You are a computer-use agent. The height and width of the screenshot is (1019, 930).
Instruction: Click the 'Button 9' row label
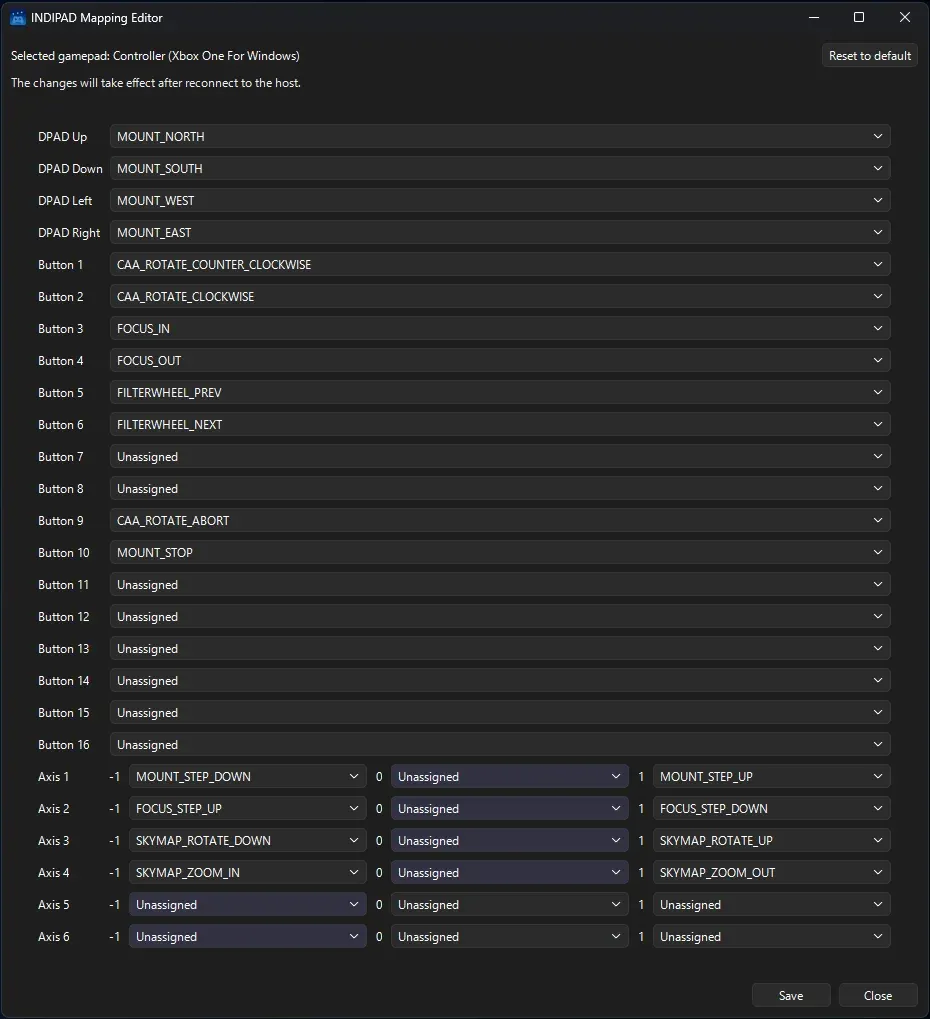click(x=60, y=521)
